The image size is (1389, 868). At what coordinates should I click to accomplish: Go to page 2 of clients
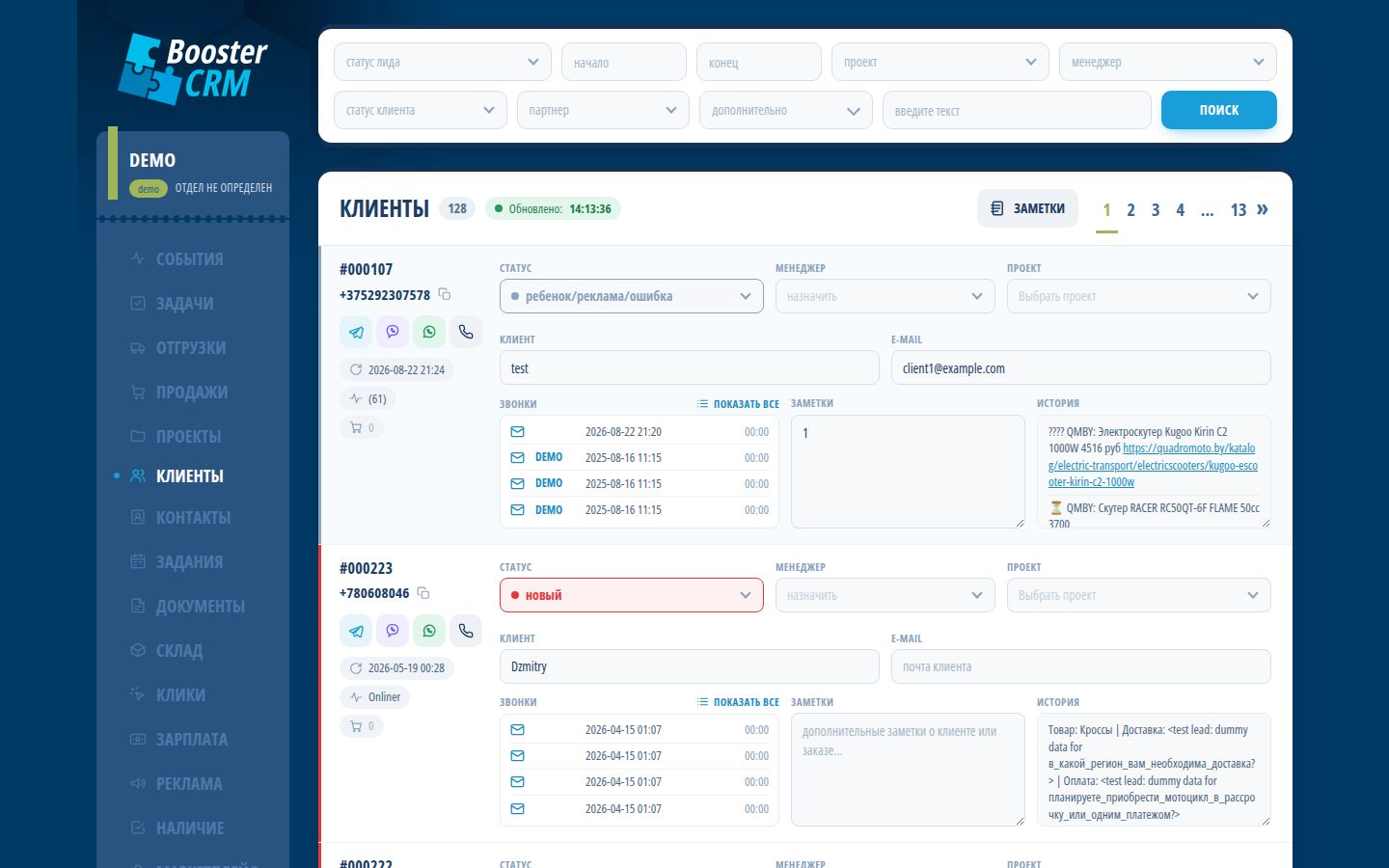pyautogui.click(x=1130, y=210)
